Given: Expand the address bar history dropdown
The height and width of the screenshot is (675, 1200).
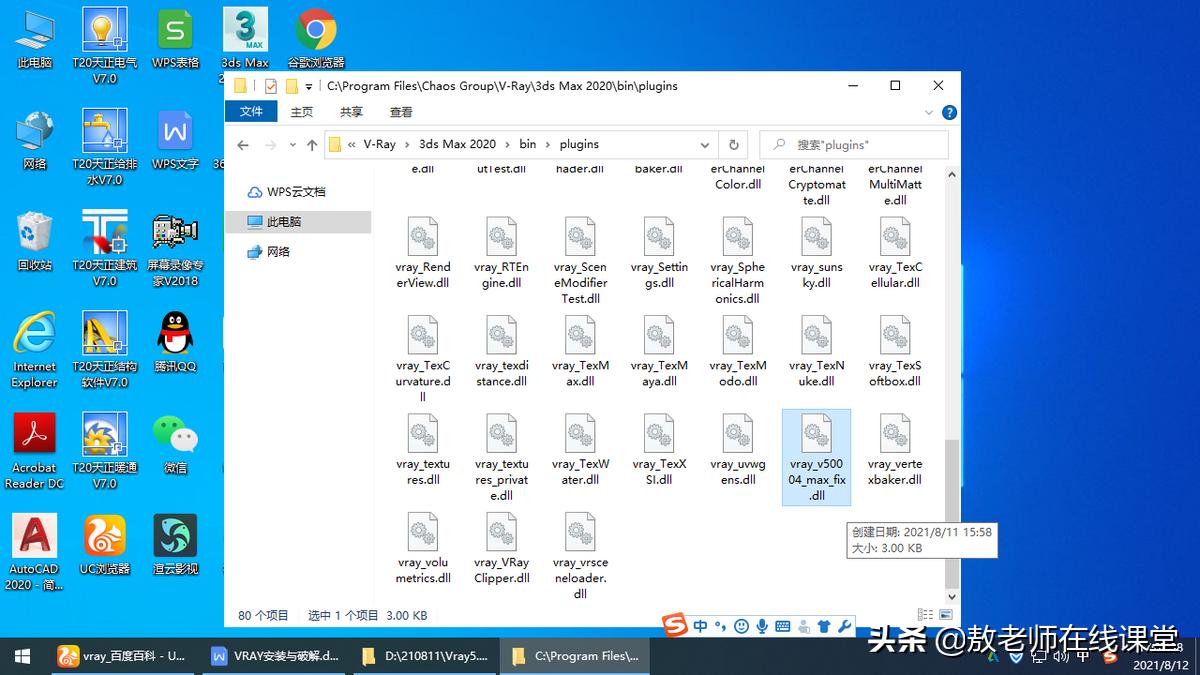Looking at the screenshot, I should click(x=705, y=144).
